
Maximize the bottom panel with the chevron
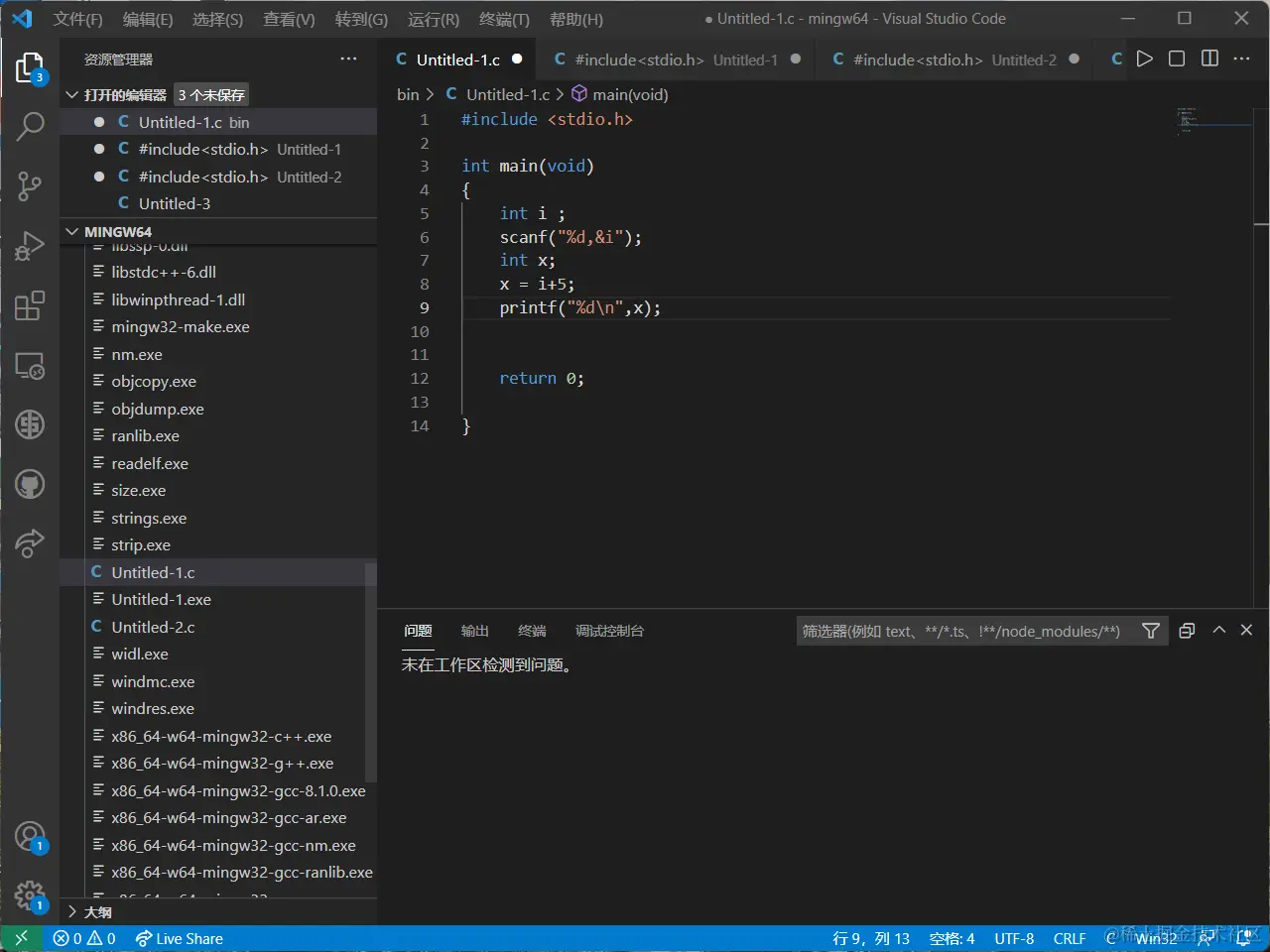(x=1219, y=631)
